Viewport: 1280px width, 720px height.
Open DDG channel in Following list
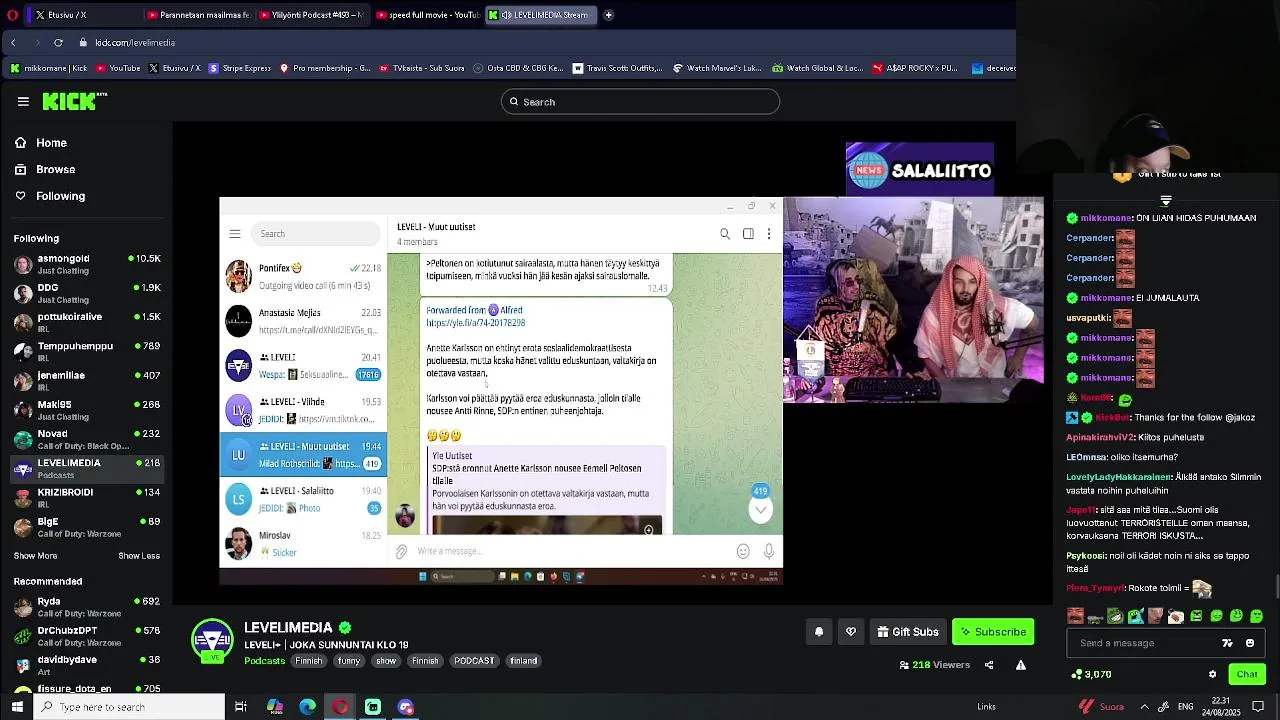click(87, 293)
